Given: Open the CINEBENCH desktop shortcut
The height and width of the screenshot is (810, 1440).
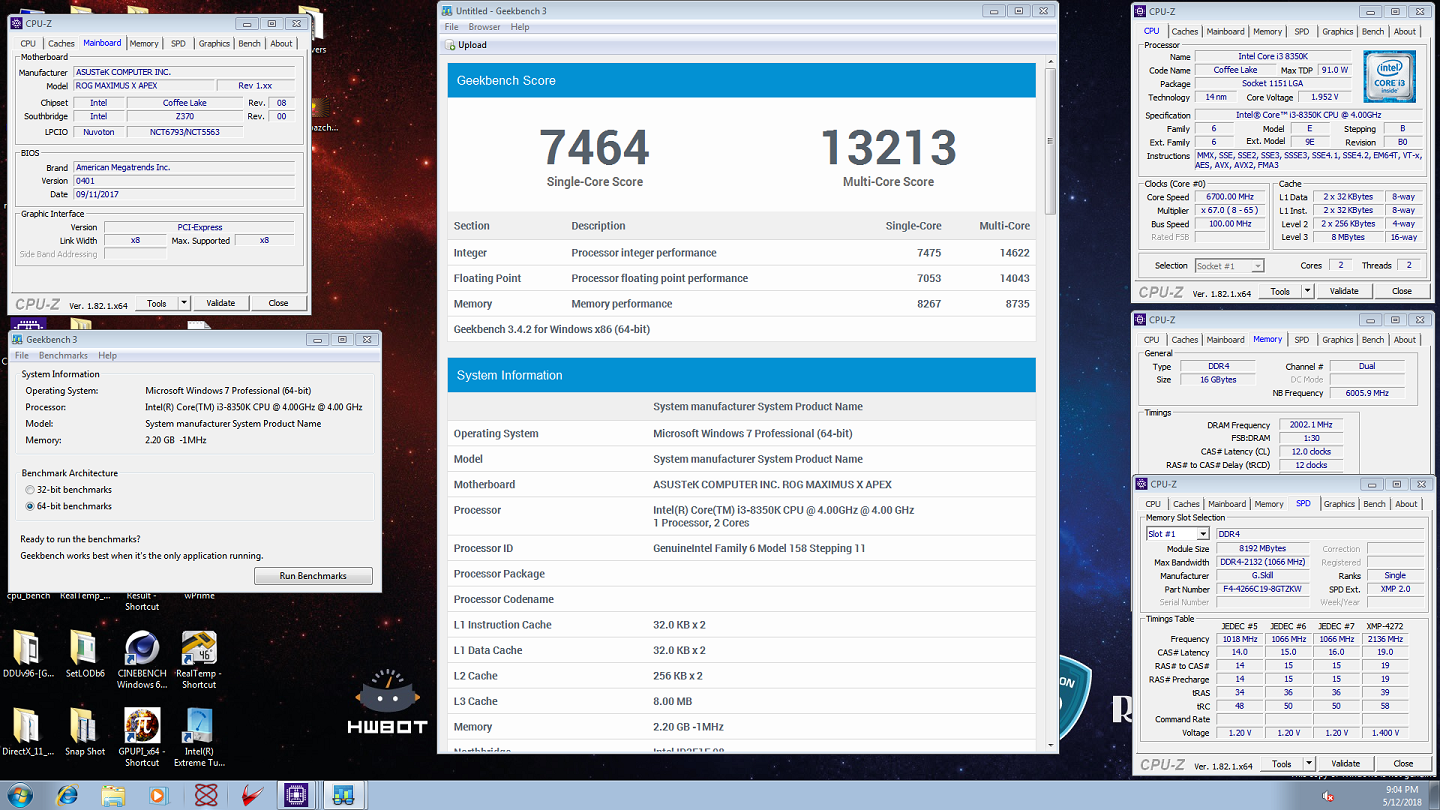Looking at the screenshot, I should pyautogui.click(x=142, y=659).
